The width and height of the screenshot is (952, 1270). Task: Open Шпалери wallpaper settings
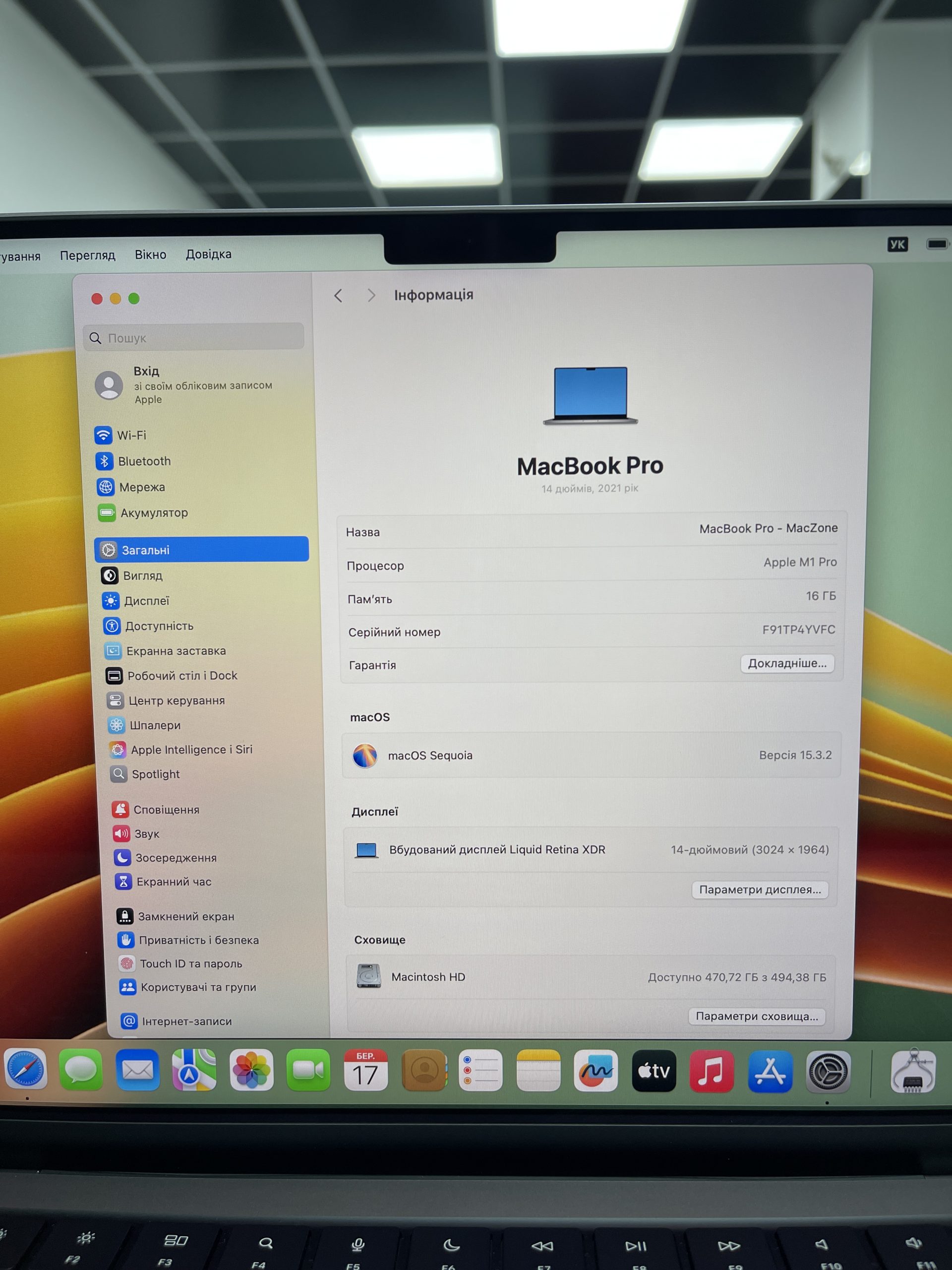(x=145, y=725)
